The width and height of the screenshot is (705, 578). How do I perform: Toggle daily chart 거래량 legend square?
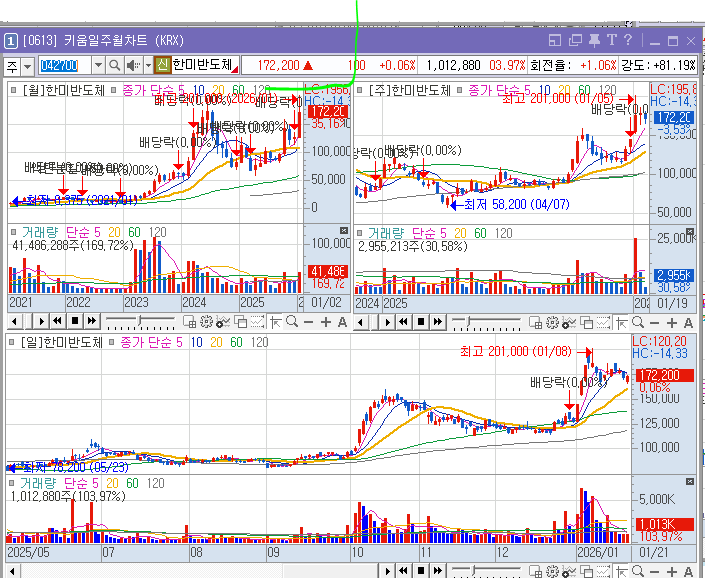pyautogui.click(x=12, y=484)
